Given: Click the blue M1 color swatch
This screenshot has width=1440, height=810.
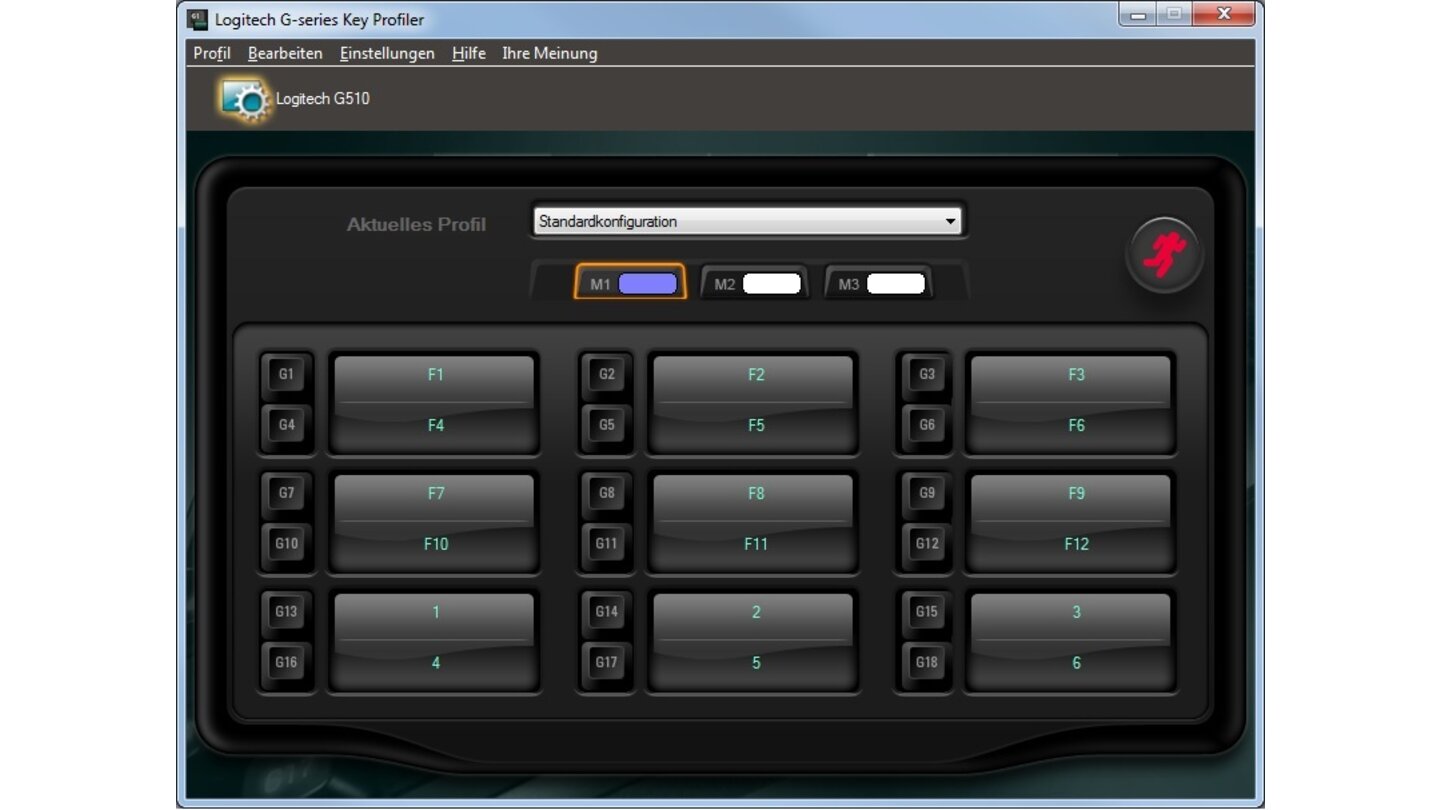Looking at the screenshot, I should (648, 284).
